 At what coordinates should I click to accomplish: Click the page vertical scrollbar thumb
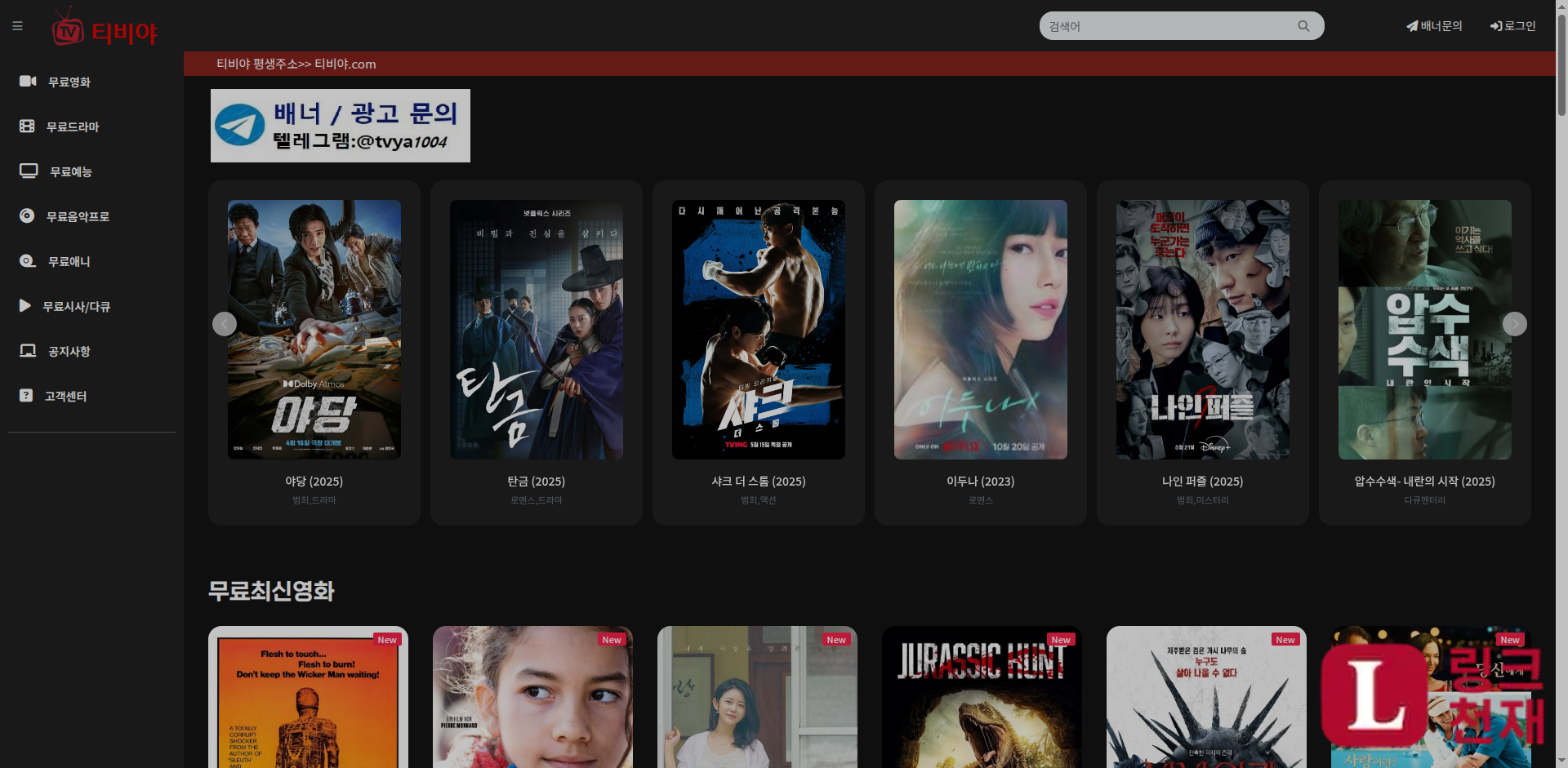[x=1561, y=65]
